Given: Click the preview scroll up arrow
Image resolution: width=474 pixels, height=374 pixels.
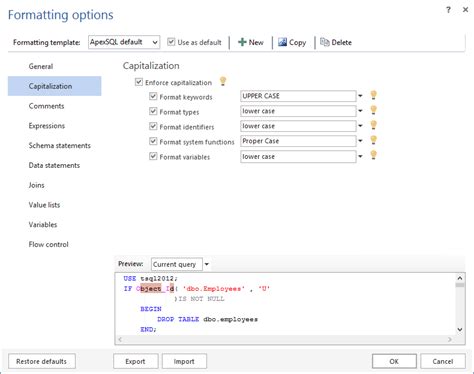Looking at the screenshot, I should 460,278.
